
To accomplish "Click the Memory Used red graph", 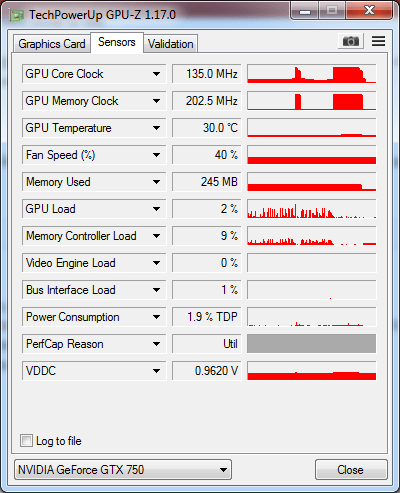I will point(312,182).
